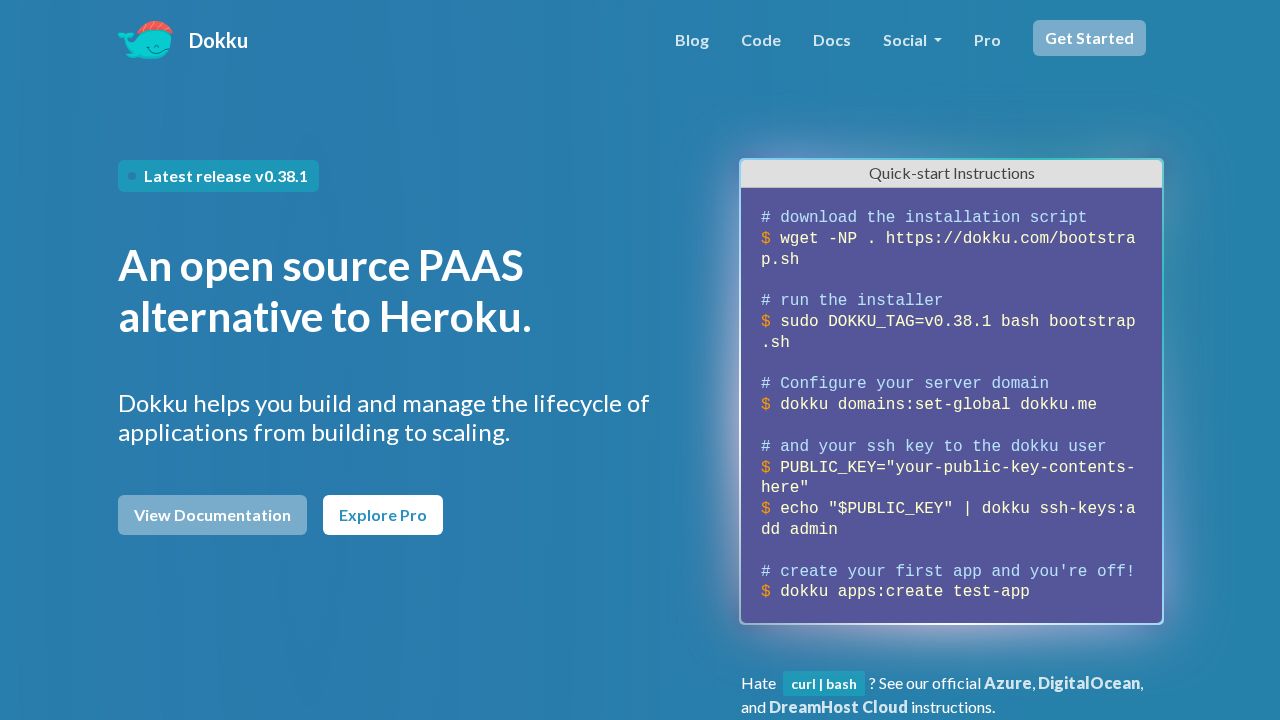Click the Get Started button
Viewport: 1280px width, 720px height.
(1089, 38)
